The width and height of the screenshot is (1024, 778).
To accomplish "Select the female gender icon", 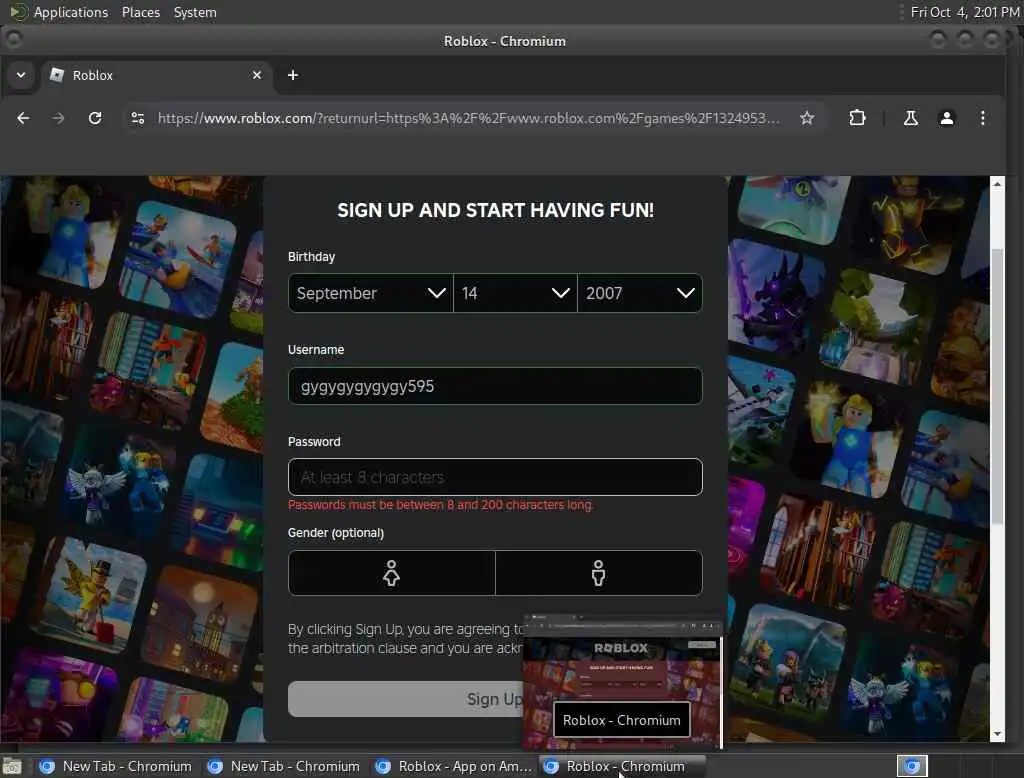I will (391, 573).
